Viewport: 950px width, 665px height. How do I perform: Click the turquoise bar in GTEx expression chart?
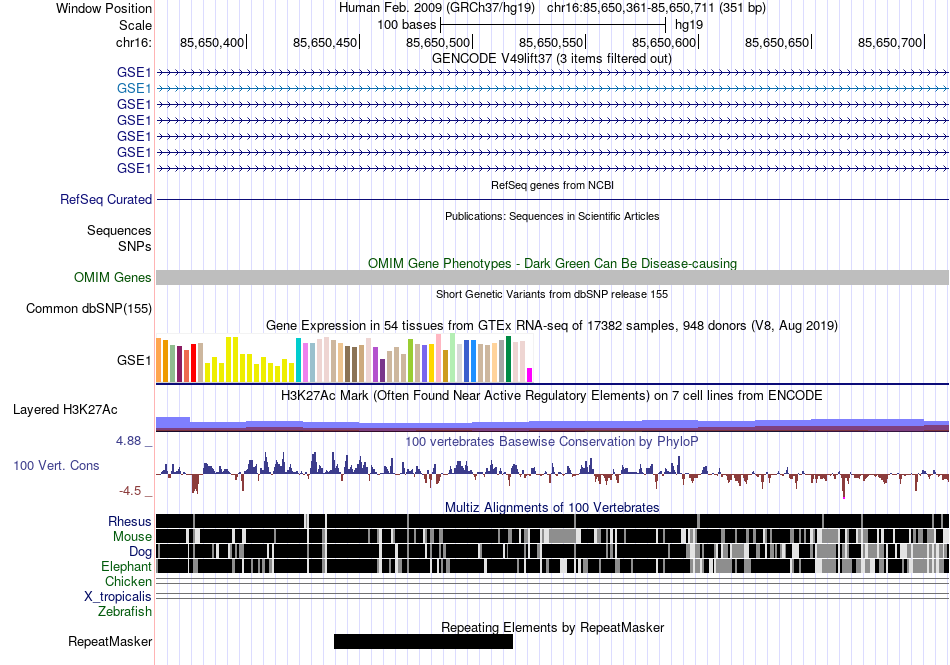(x=298, y=360)
